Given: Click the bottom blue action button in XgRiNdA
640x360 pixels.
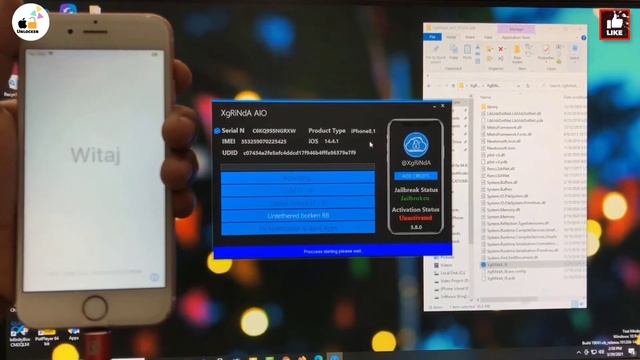Looking at the screenshot, I should (298, 229).
